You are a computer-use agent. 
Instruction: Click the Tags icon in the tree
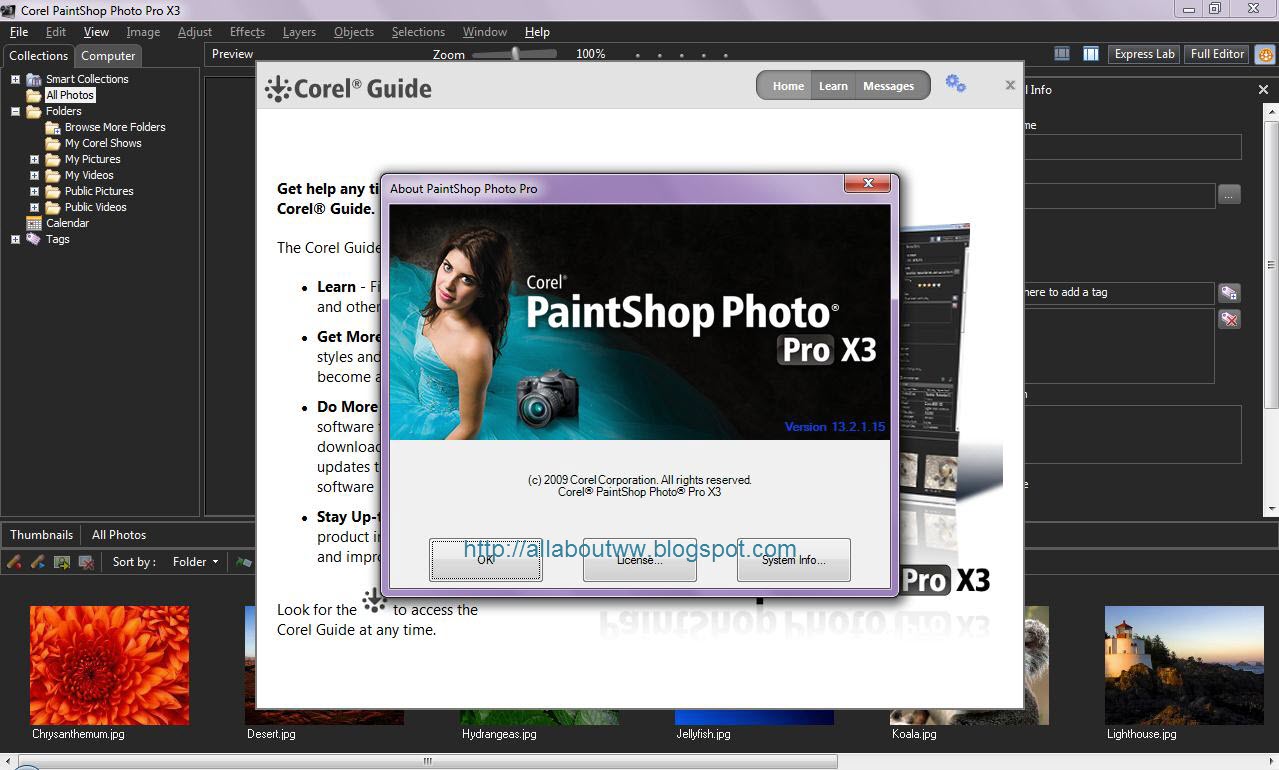click(34, 239)
